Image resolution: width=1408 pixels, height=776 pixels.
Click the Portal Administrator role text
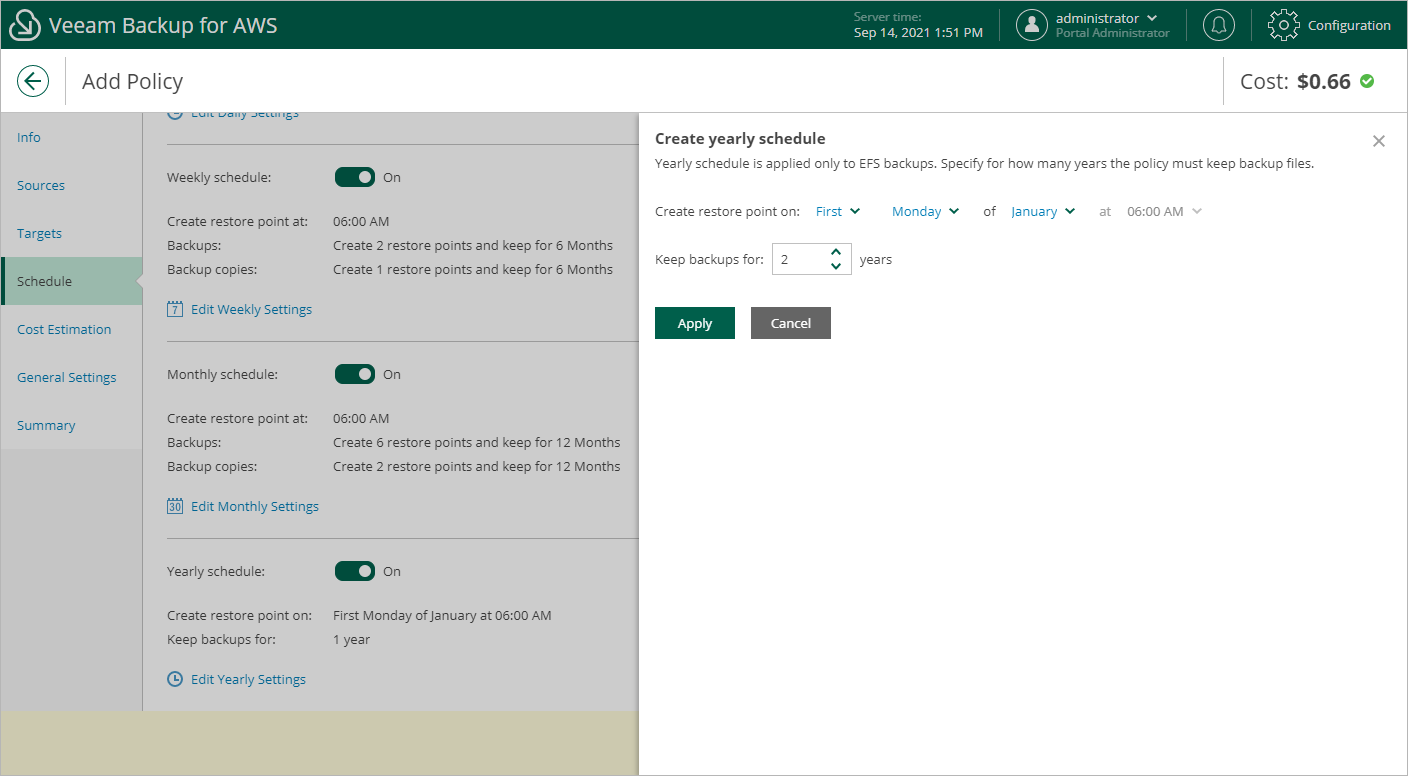pyautogui.click(x=1112, y=33)
